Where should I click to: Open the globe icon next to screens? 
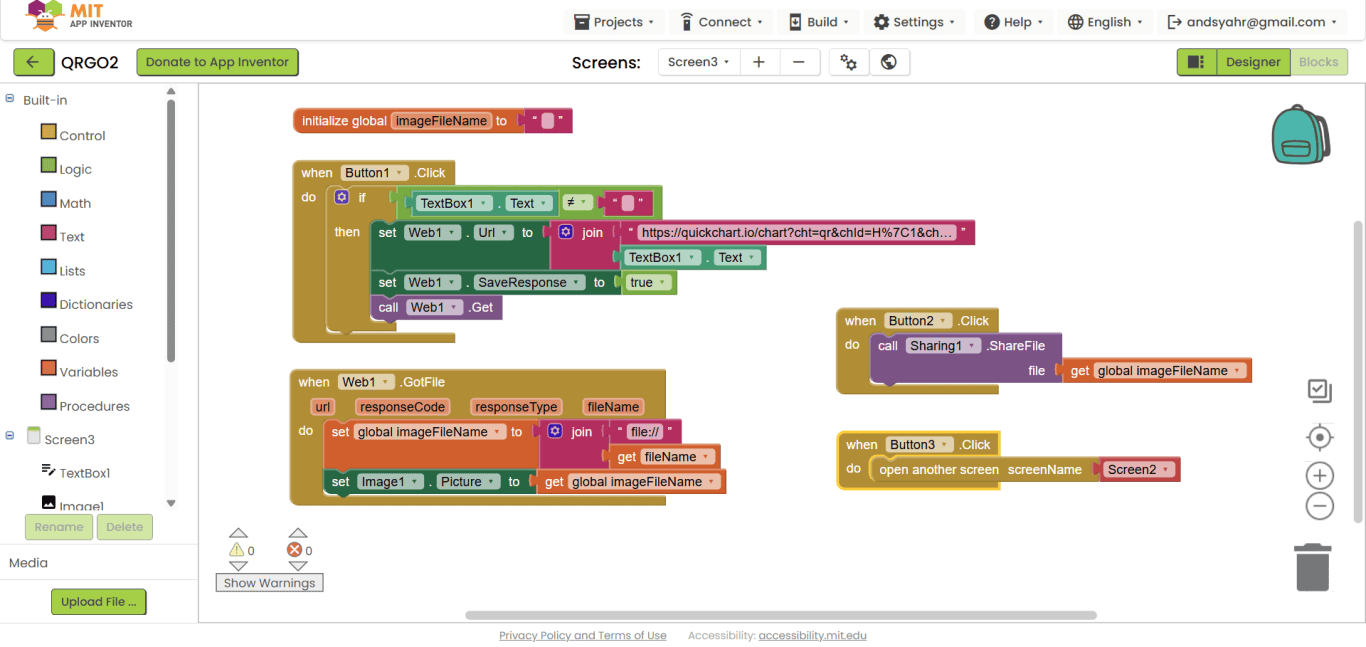pyautogui.click(x=889, y=62)
